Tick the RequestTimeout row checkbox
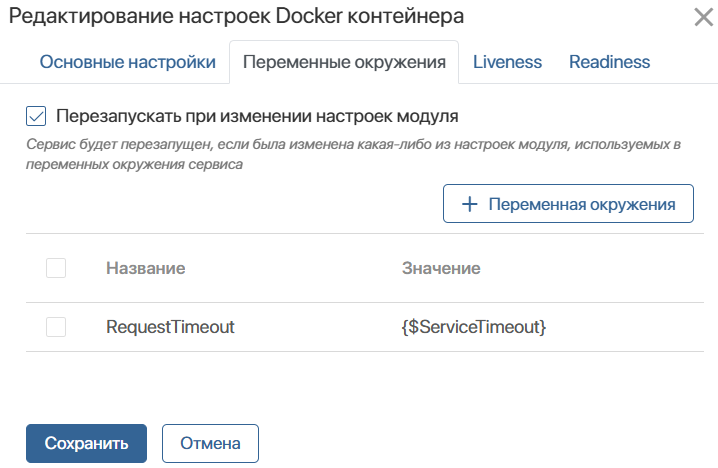718x468 pixels. coord(56,327)
